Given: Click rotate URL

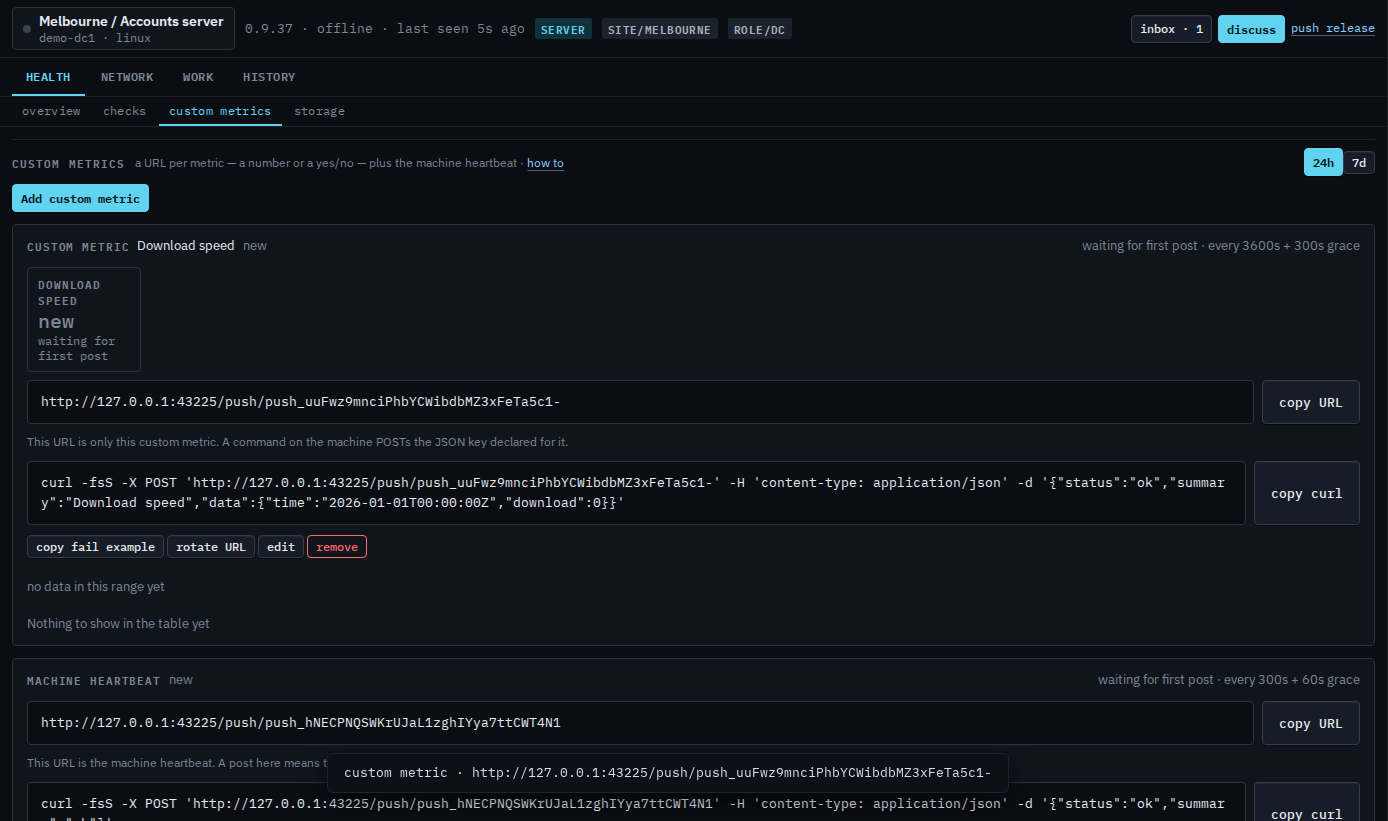Looking at the screenshot, I should click(x=211, y=547).
